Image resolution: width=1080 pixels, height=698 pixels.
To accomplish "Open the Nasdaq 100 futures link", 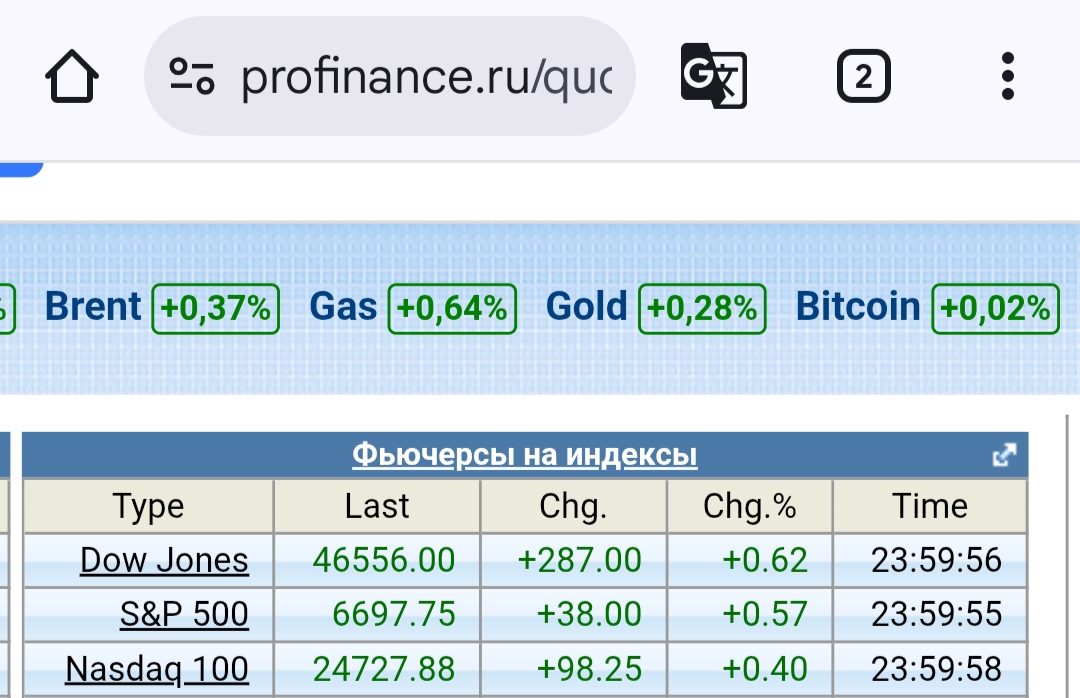I will [157, 668].
